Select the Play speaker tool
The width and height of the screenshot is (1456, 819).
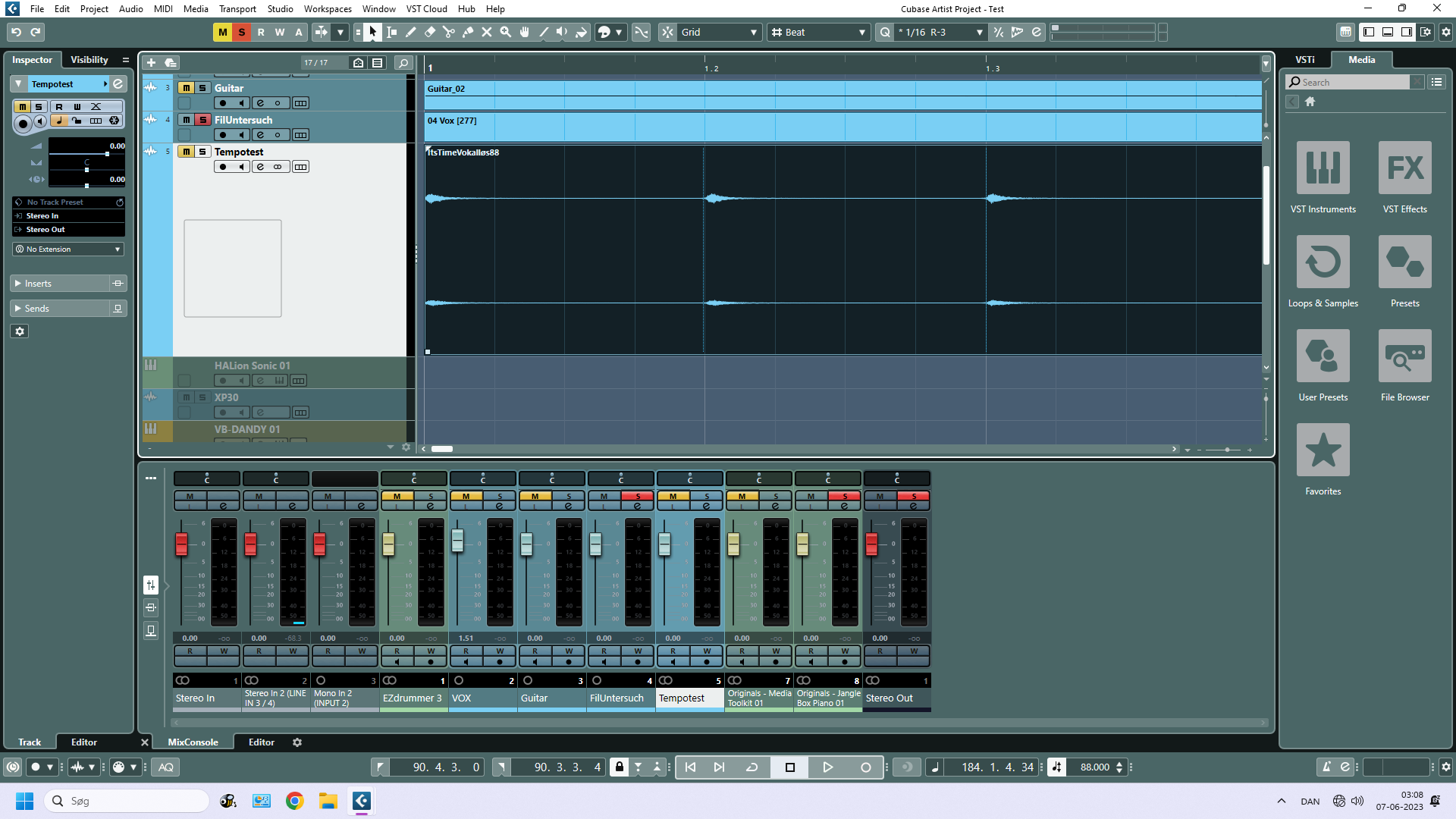pos(562,32)
